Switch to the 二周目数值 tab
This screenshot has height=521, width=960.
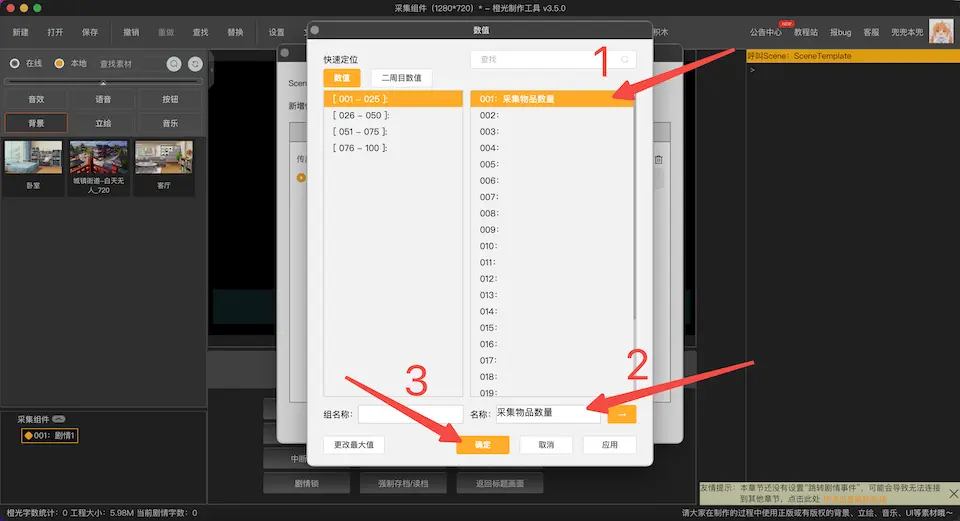[401, 77]
